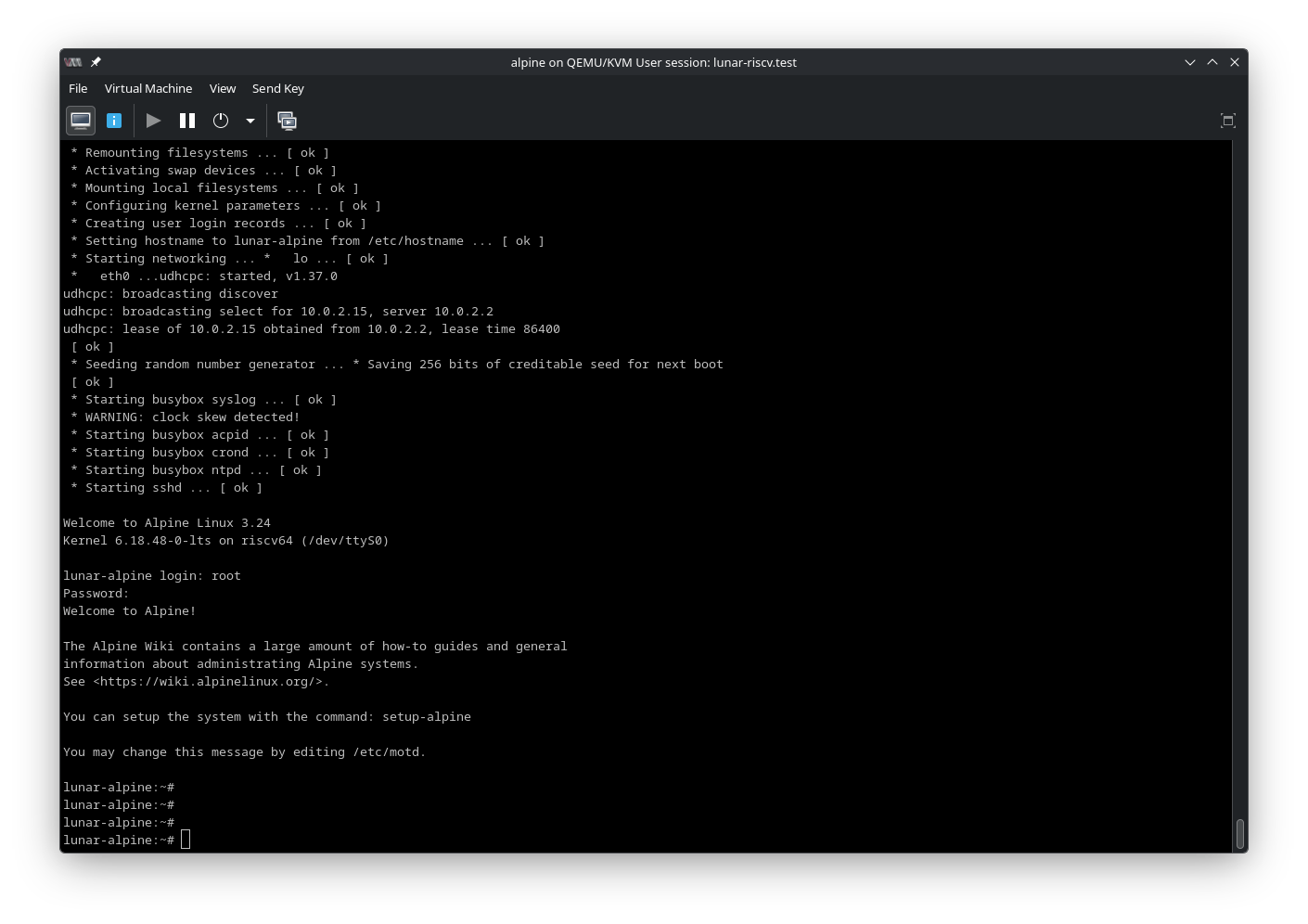Click the Run virtual machine play button

click(x=154, y=121)
